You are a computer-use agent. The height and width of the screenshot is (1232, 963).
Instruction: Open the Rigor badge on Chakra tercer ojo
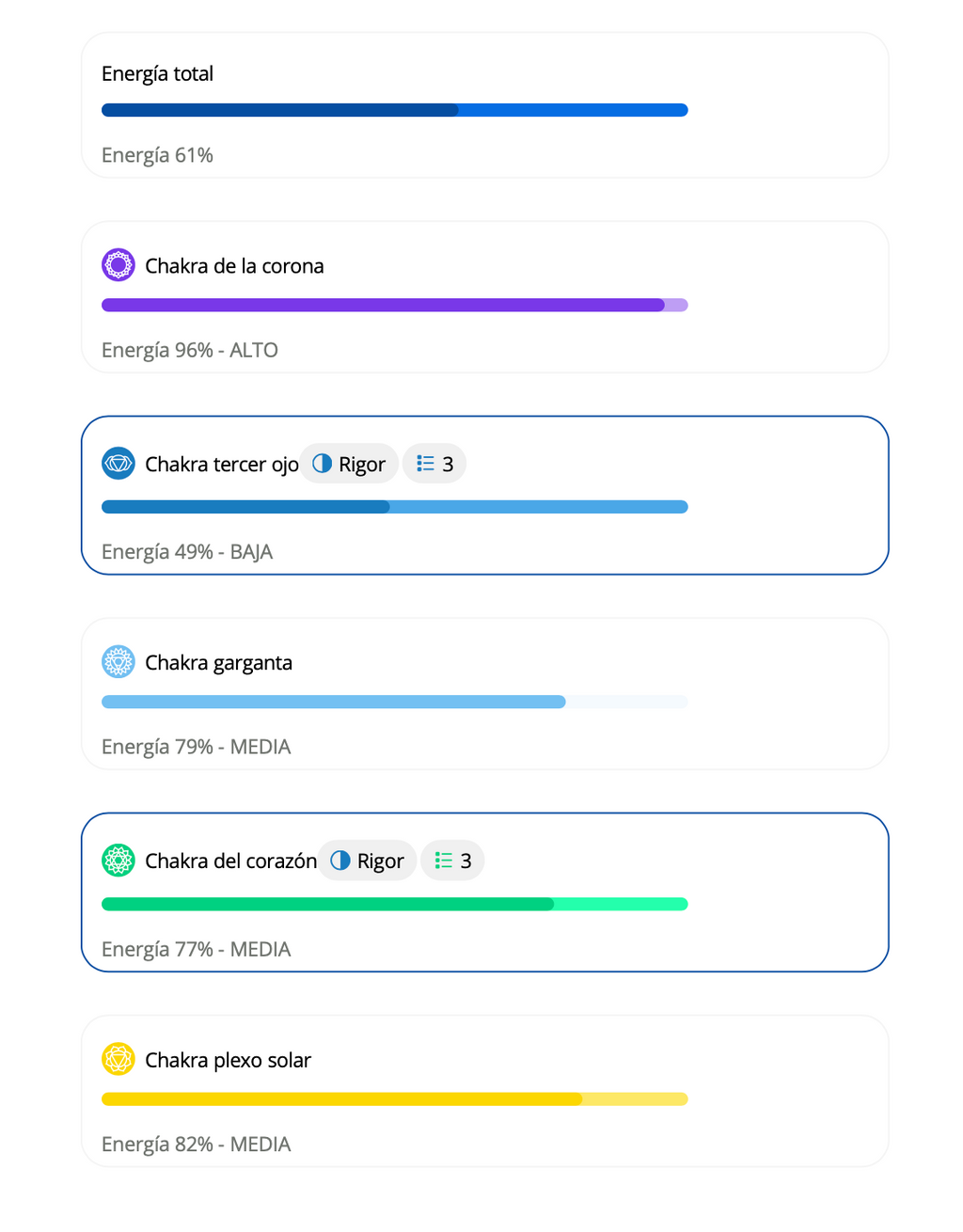pos(349,464)
